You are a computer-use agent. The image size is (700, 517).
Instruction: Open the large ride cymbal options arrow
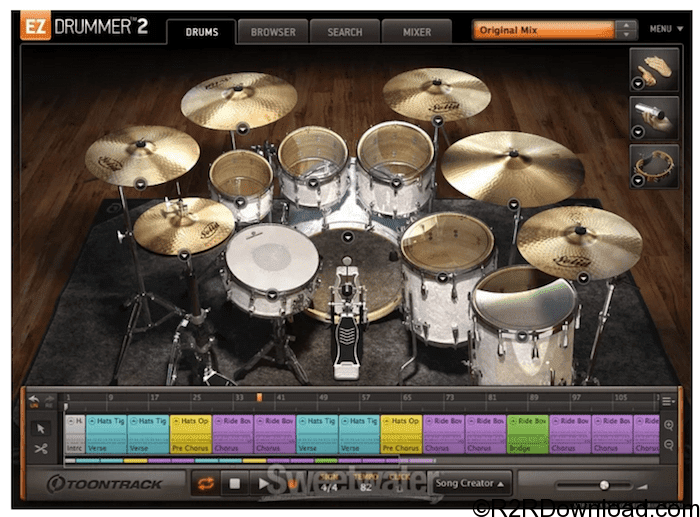tap(514, 204)
